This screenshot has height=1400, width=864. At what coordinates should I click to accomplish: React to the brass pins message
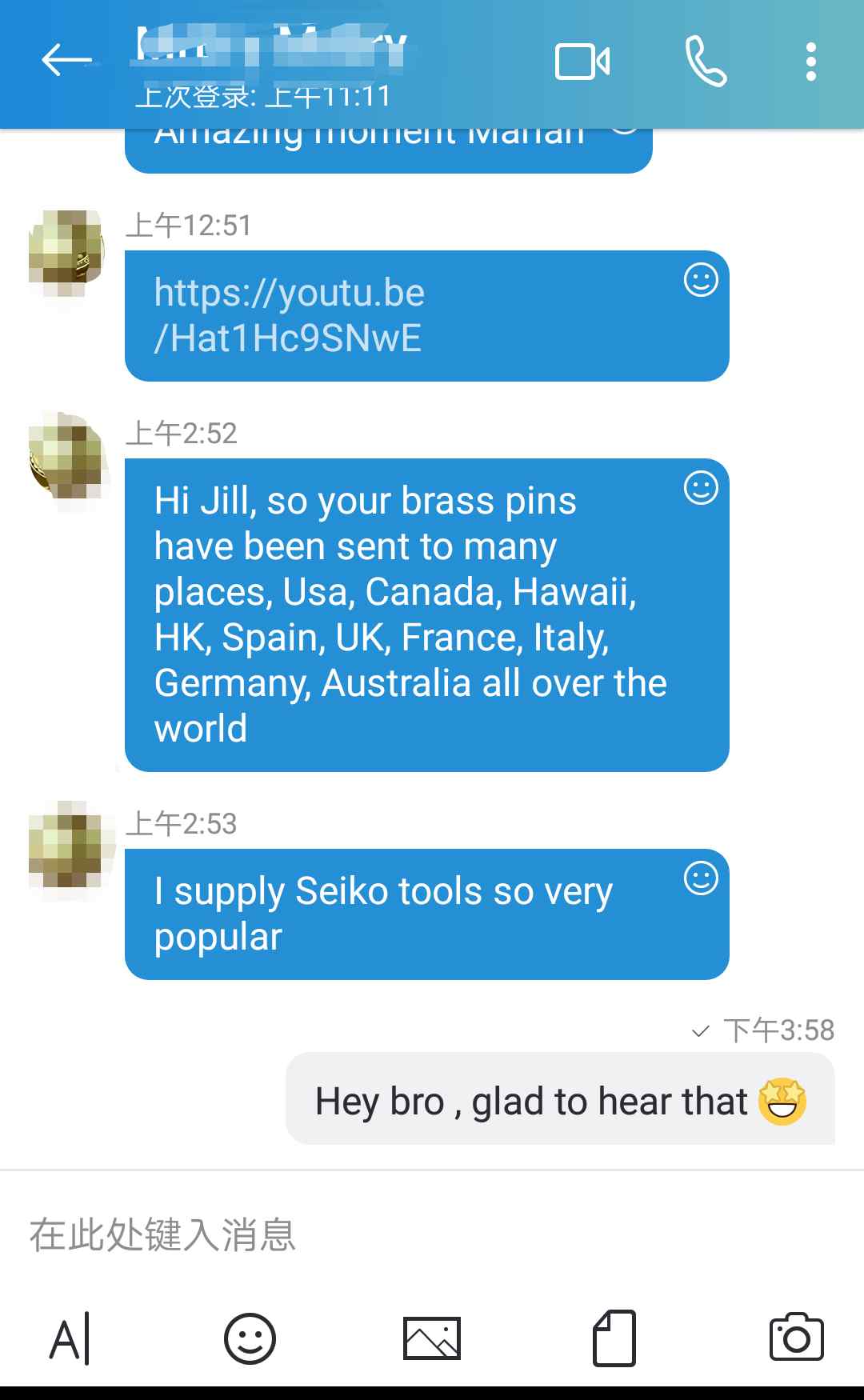pyautogui.click(x=701, y=488)
